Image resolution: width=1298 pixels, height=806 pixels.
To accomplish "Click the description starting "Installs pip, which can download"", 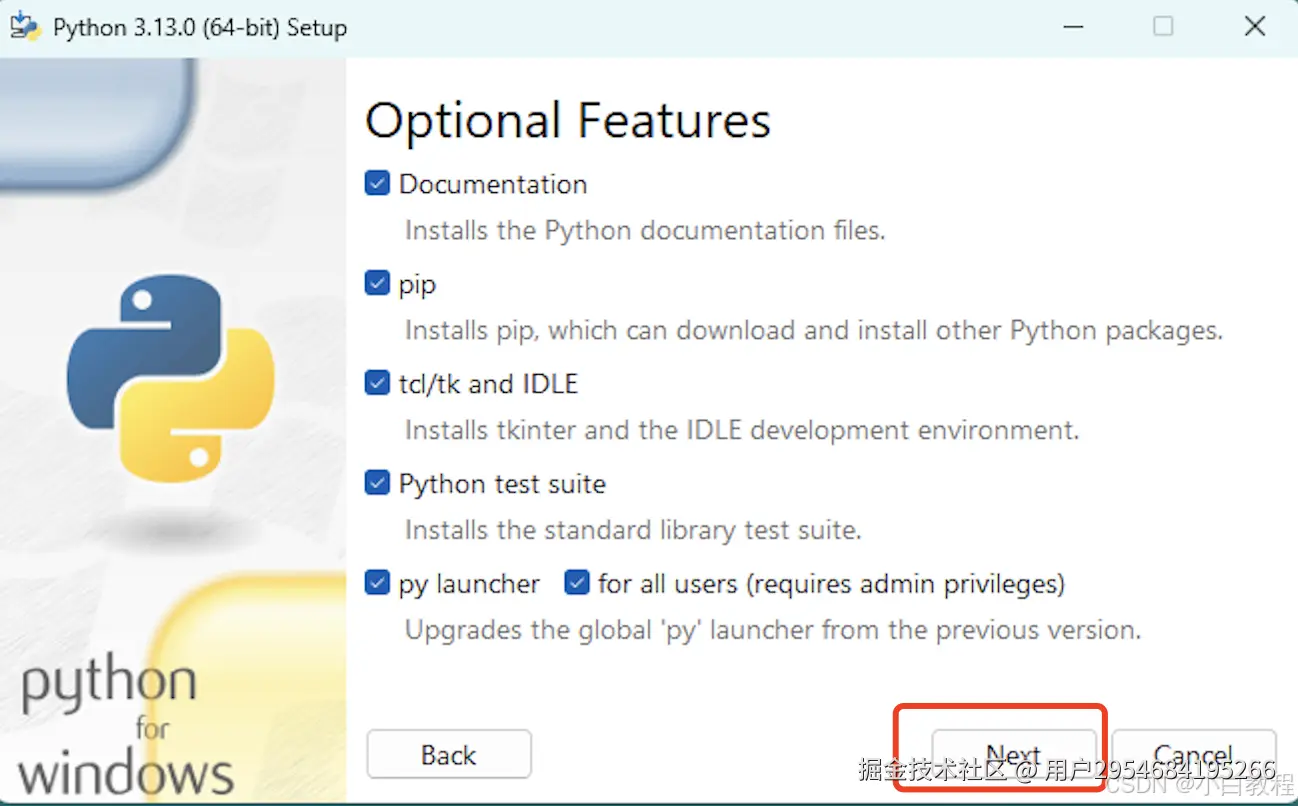I will click(x=814, y=330).
